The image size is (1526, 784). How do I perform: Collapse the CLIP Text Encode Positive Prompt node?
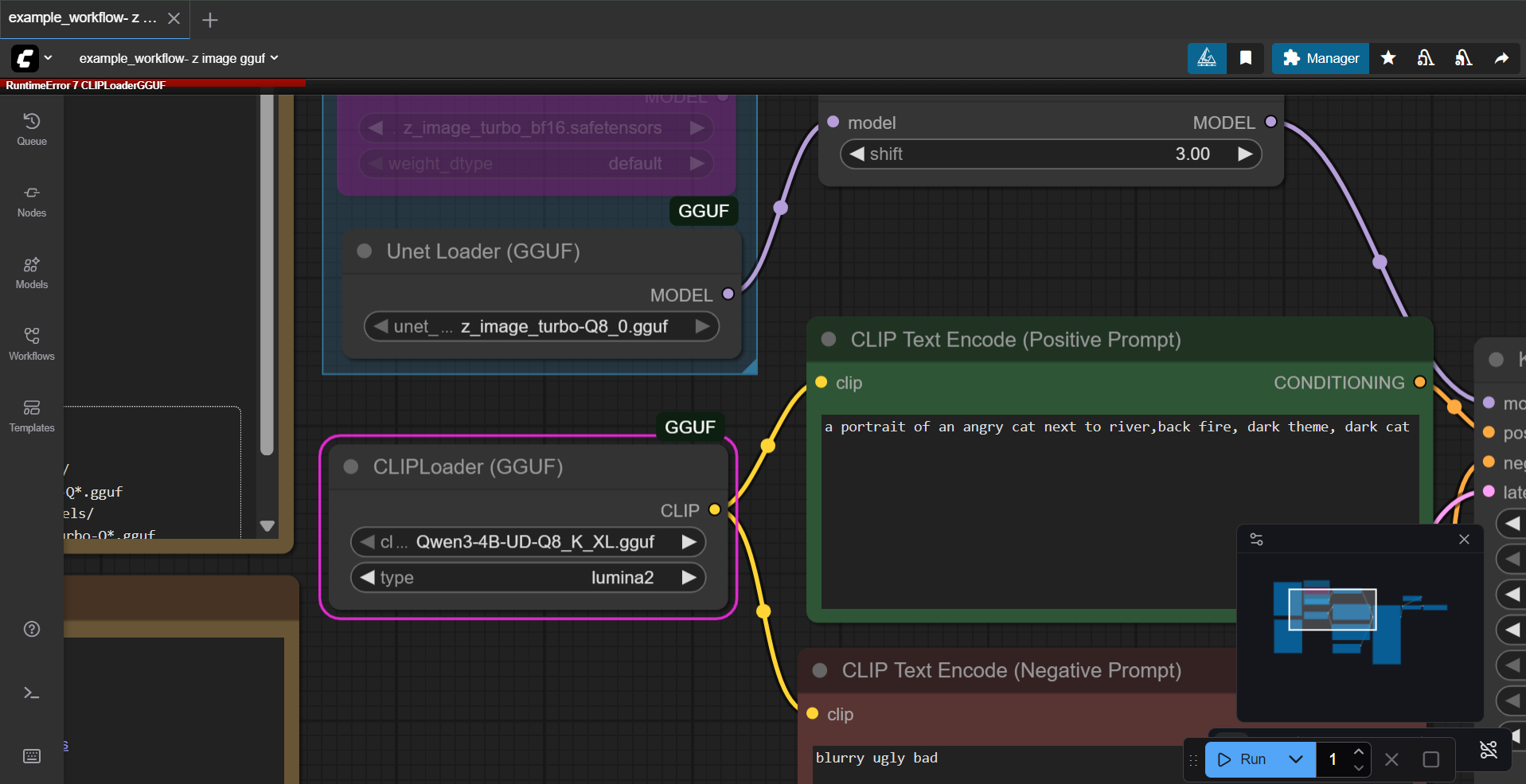(829, 340)
